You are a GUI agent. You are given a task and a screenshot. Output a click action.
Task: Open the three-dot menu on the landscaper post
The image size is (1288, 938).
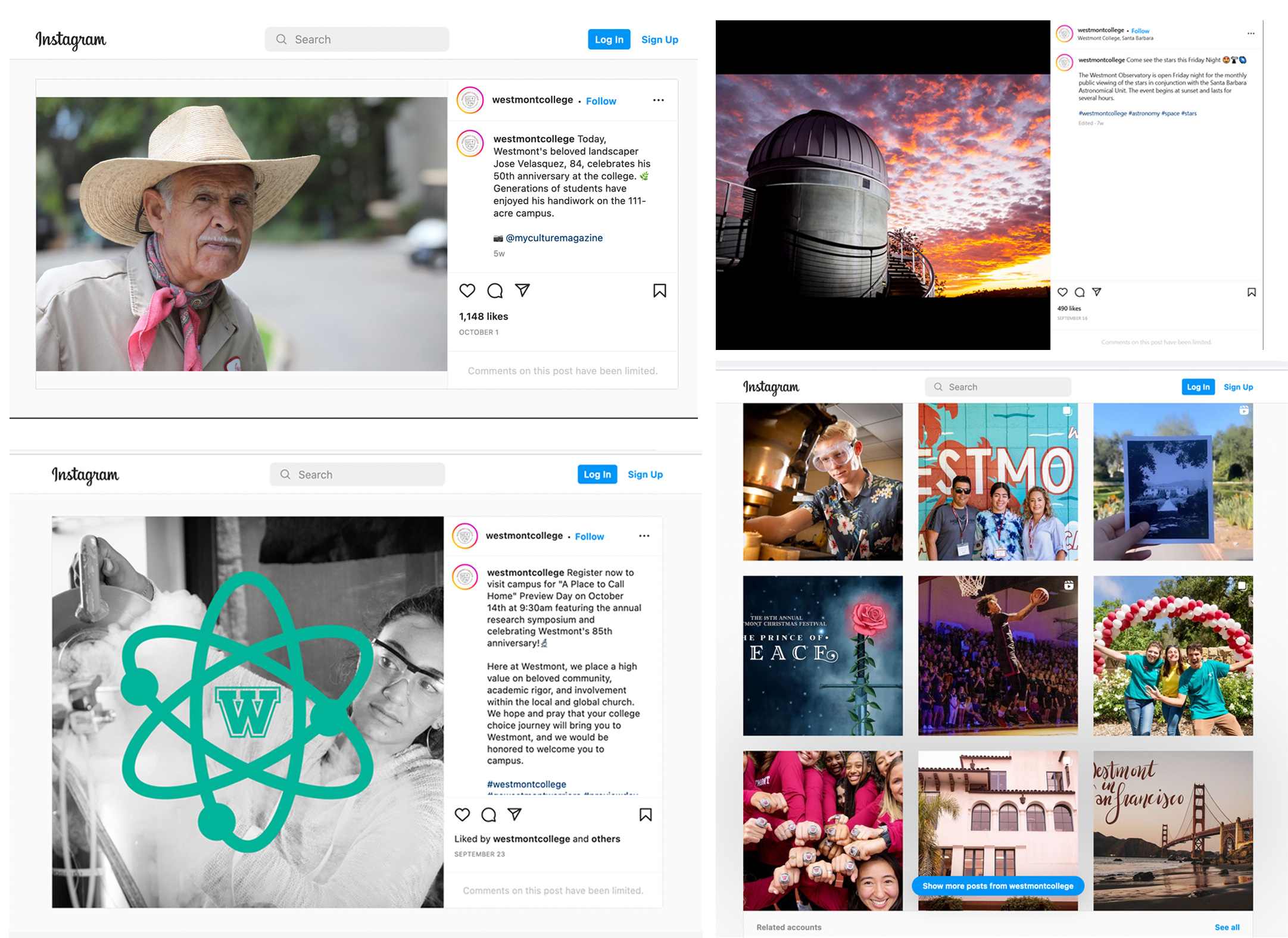[x=658, y=100]
